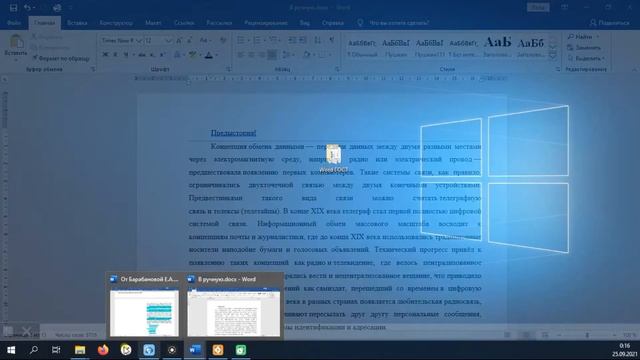Click the zoom slider in Word's status bar

tap(587, 335)
